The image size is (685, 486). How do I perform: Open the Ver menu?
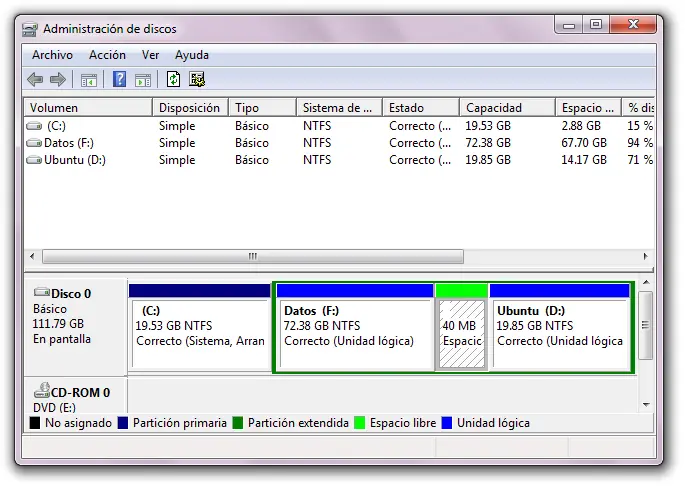click(150, 55)
